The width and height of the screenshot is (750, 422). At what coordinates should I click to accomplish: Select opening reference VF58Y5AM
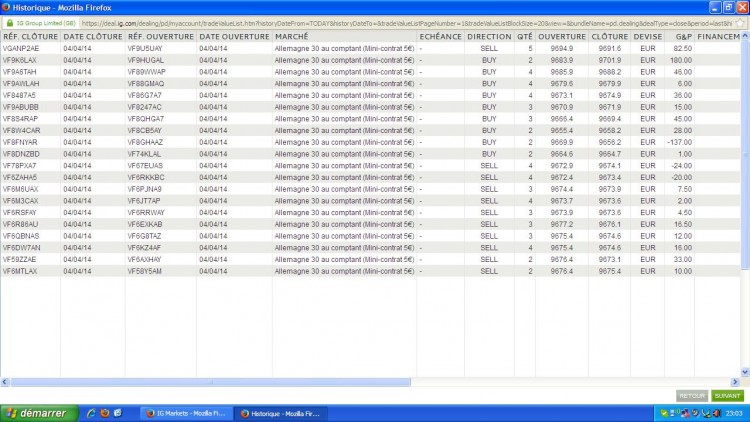(144, 271)
